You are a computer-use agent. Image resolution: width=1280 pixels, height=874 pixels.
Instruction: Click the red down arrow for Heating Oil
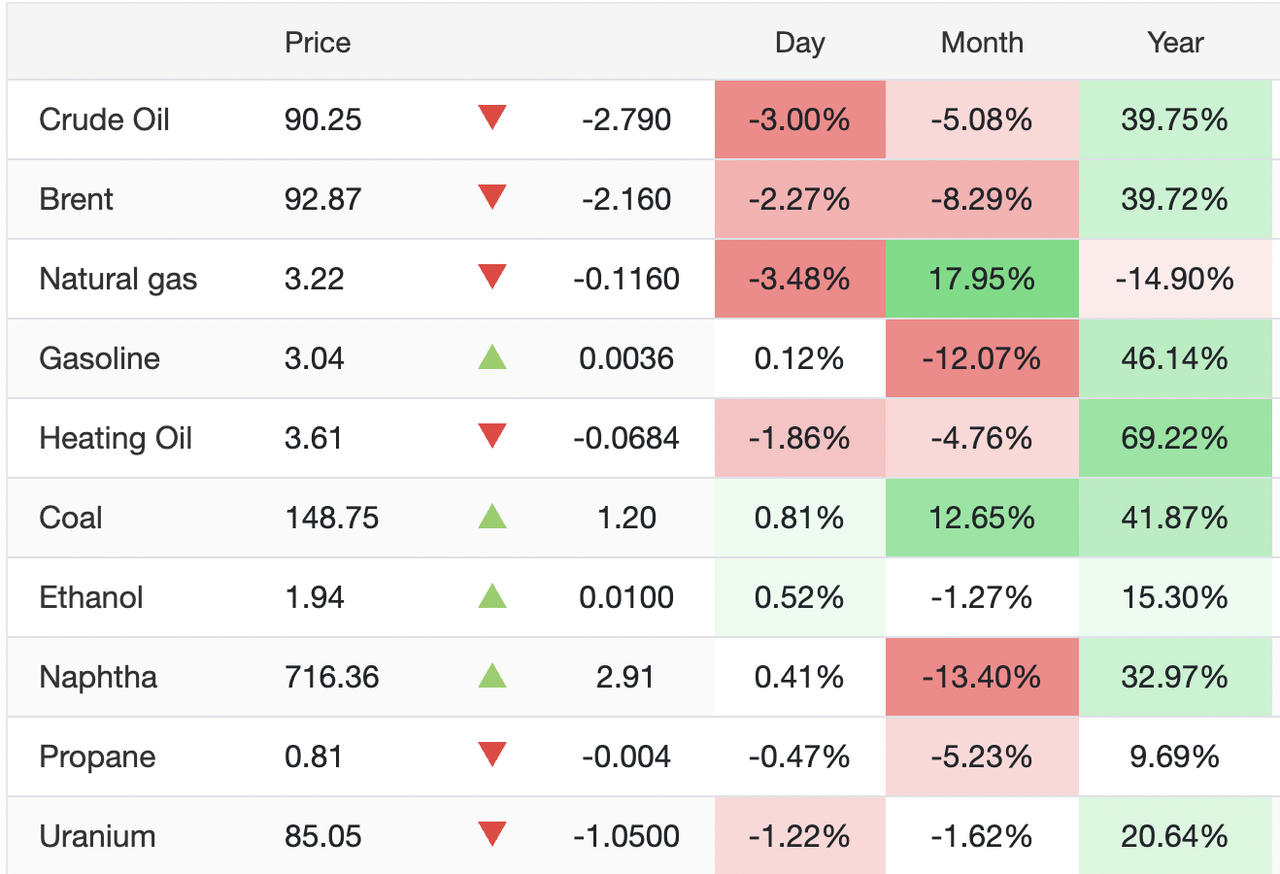pyautogui.click(x=492, y=436)
